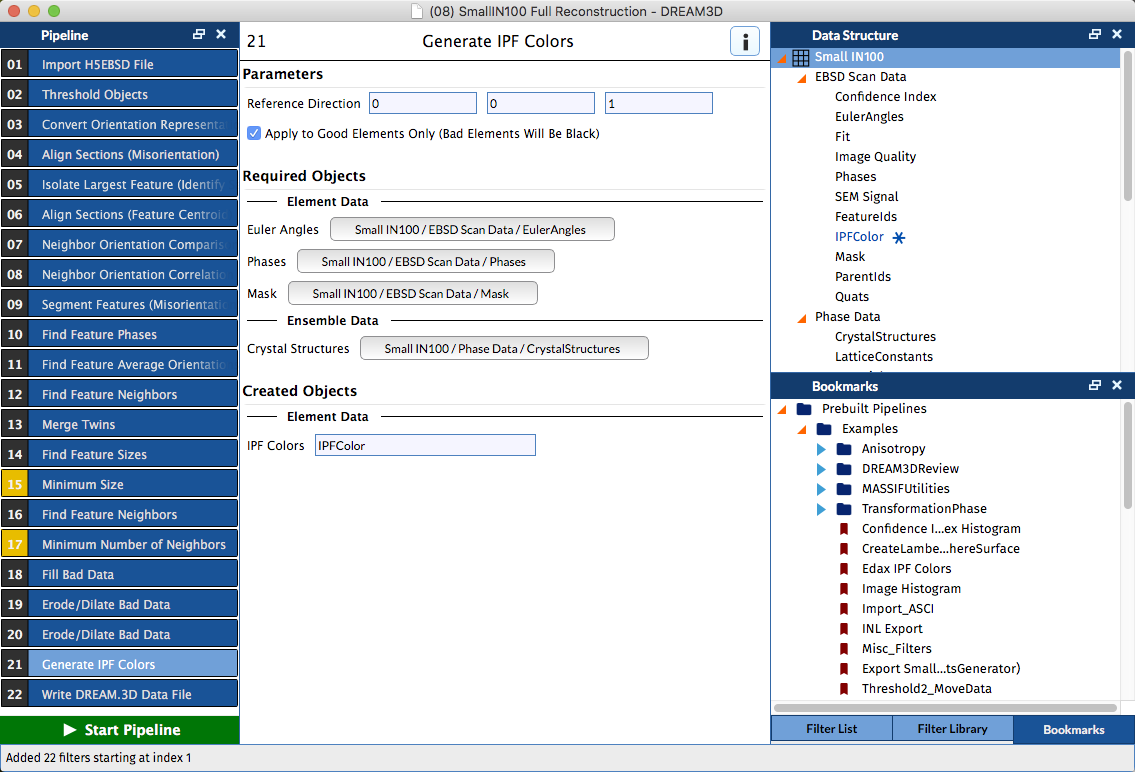Click the asterisk marker beside IPFColor
The width and height of the screenshot is (1135, 772).
tap(898, 237)
